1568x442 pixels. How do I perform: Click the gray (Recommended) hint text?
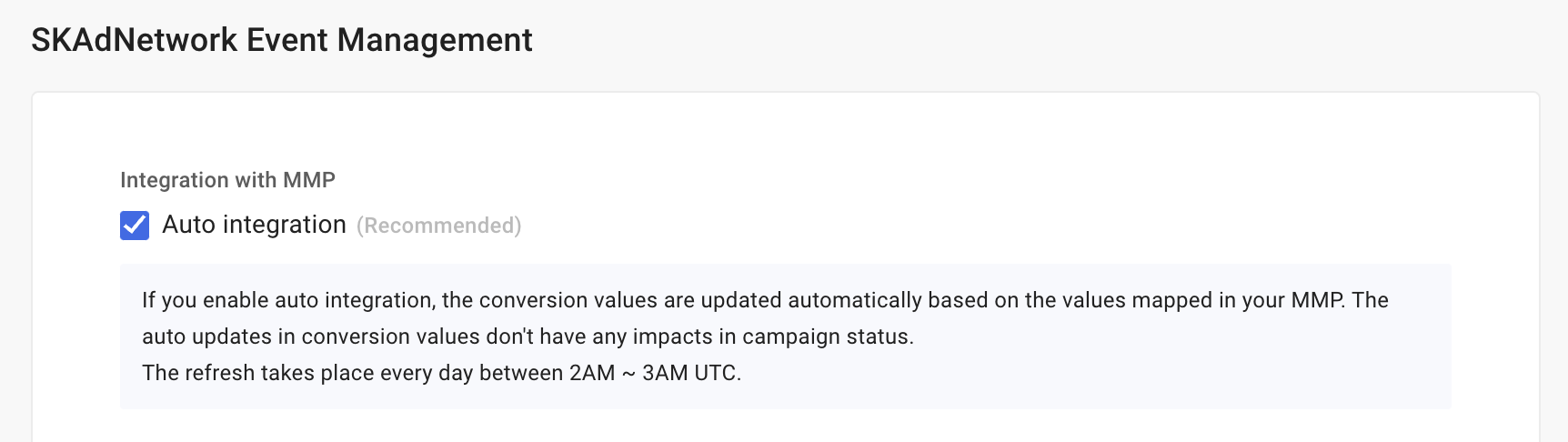point(438,226)
